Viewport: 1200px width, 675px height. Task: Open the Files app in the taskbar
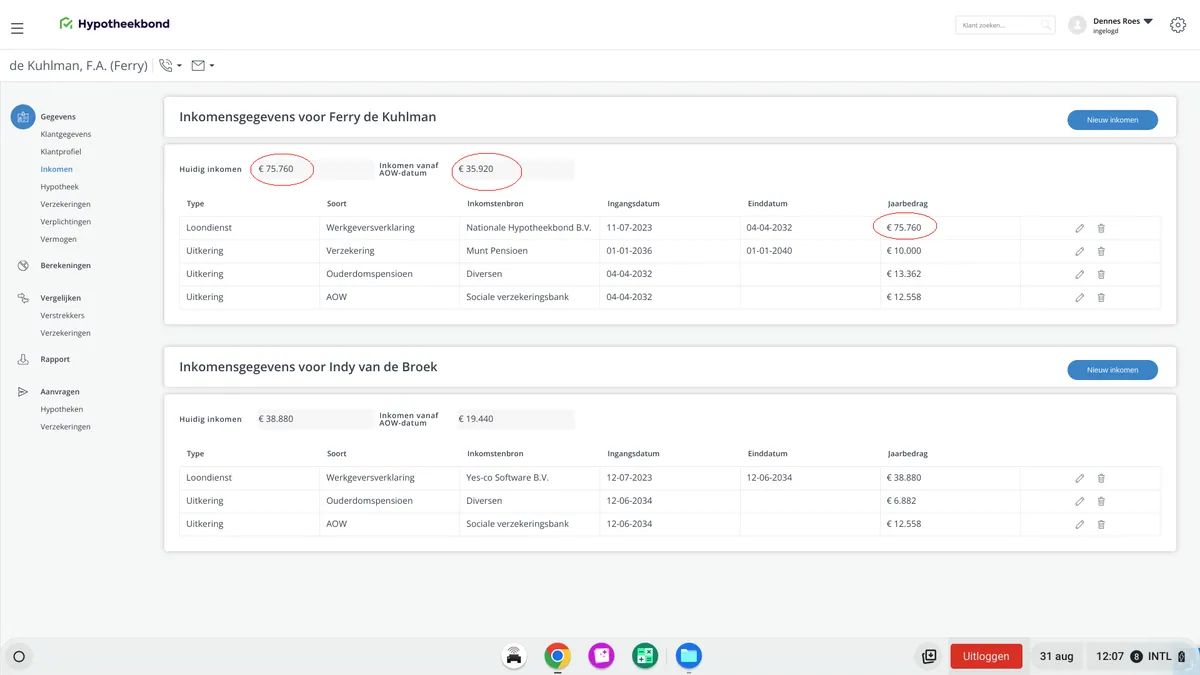688,656
